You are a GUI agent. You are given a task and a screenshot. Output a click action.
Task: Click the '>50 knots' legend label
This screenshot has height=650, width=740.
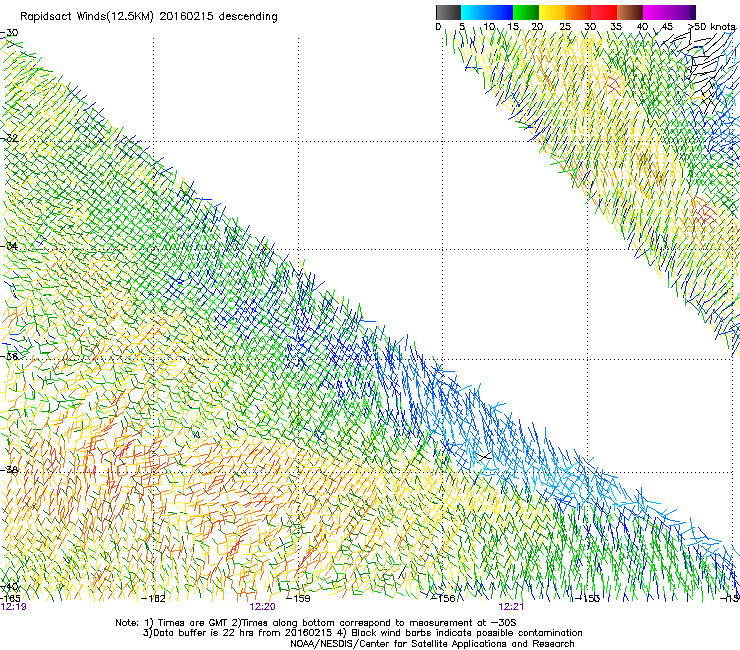712,27
